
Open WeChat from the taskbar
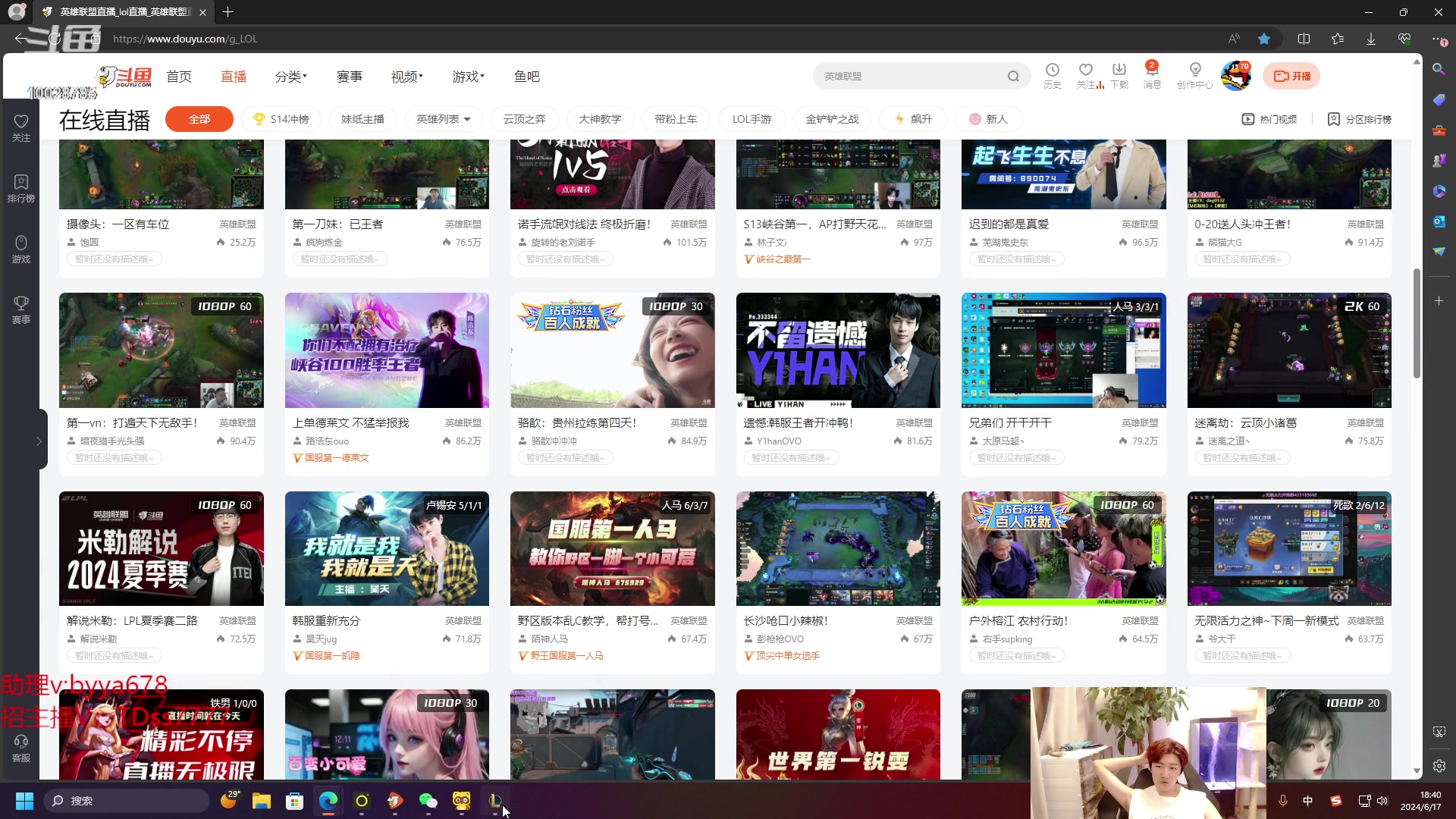tap(428, 801)
